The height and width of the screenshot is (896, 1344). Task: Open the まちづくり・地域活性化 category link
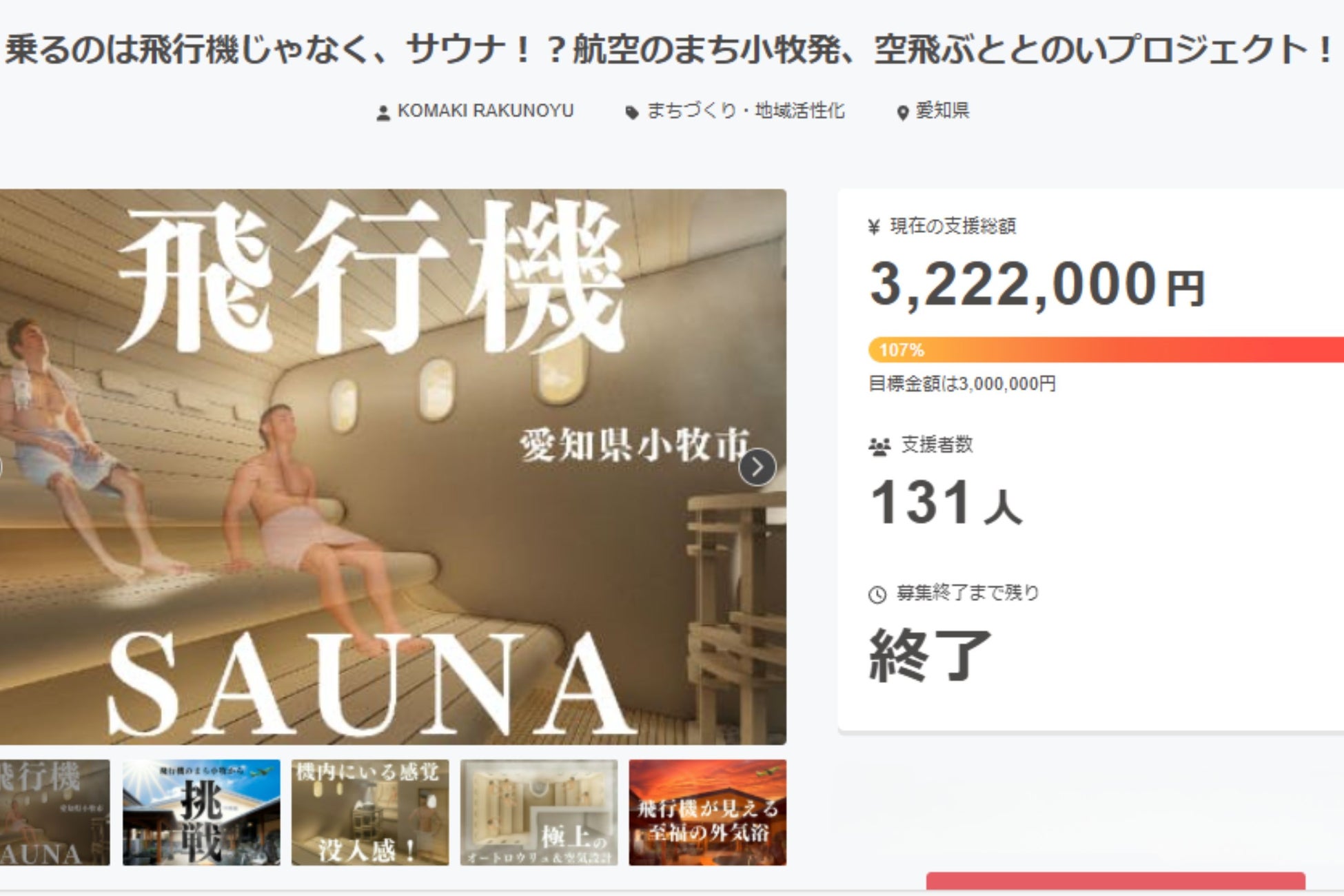745,111
